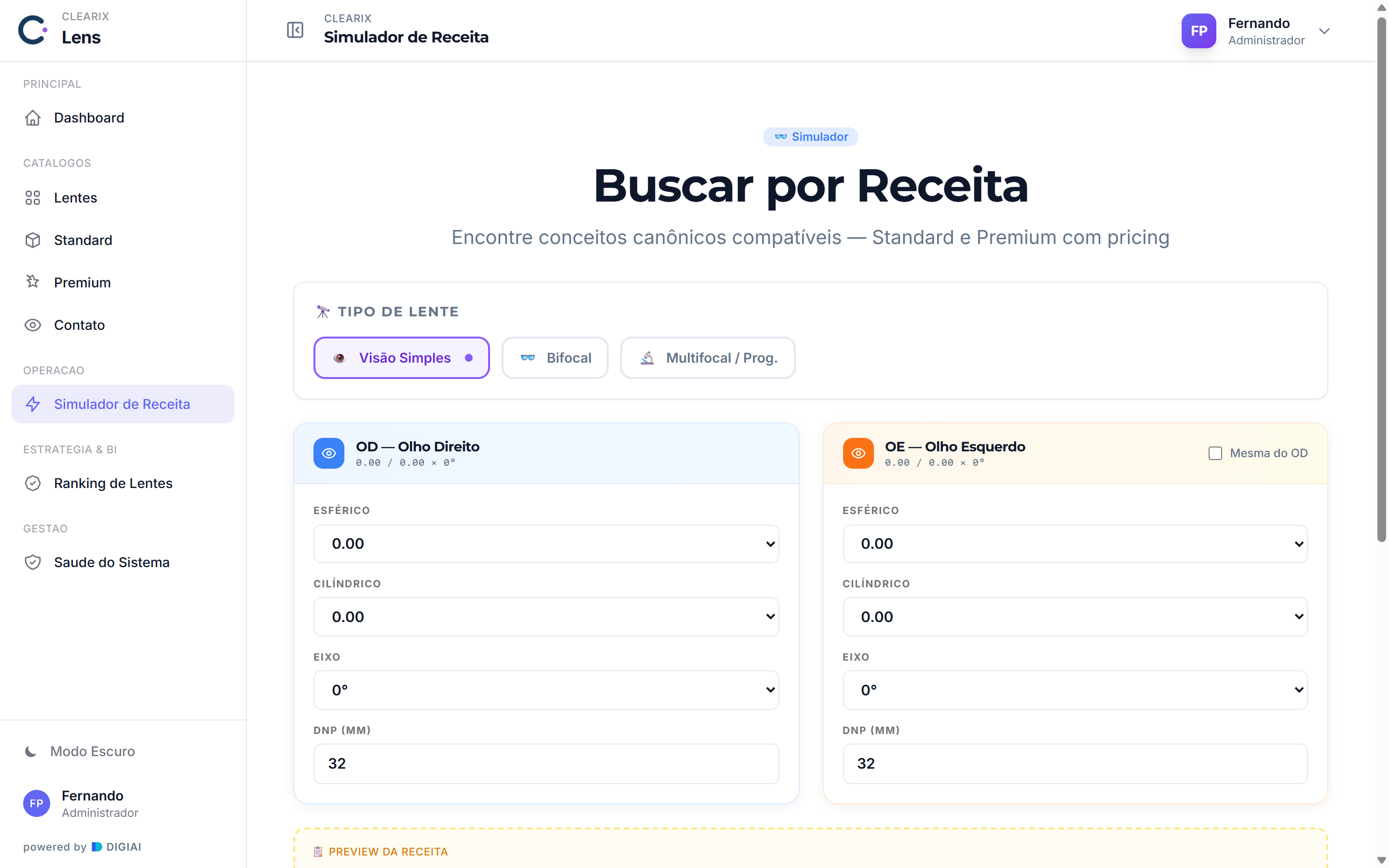Open Simulador de Receita in the sidebar
Screen dimensions: 1389x868
(x=123, y=404)
